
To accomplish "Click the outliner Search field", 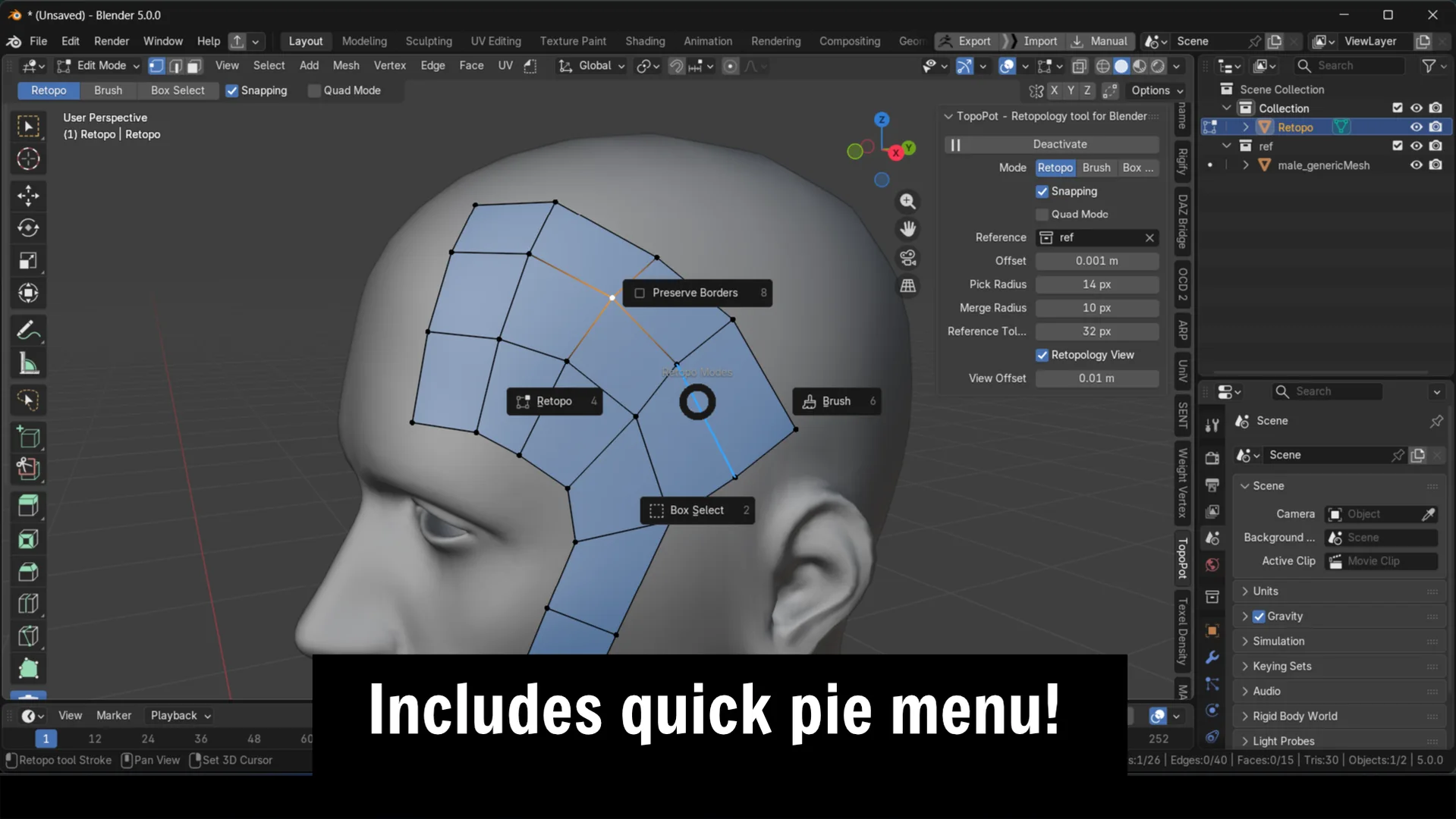I will point(1350,66).
